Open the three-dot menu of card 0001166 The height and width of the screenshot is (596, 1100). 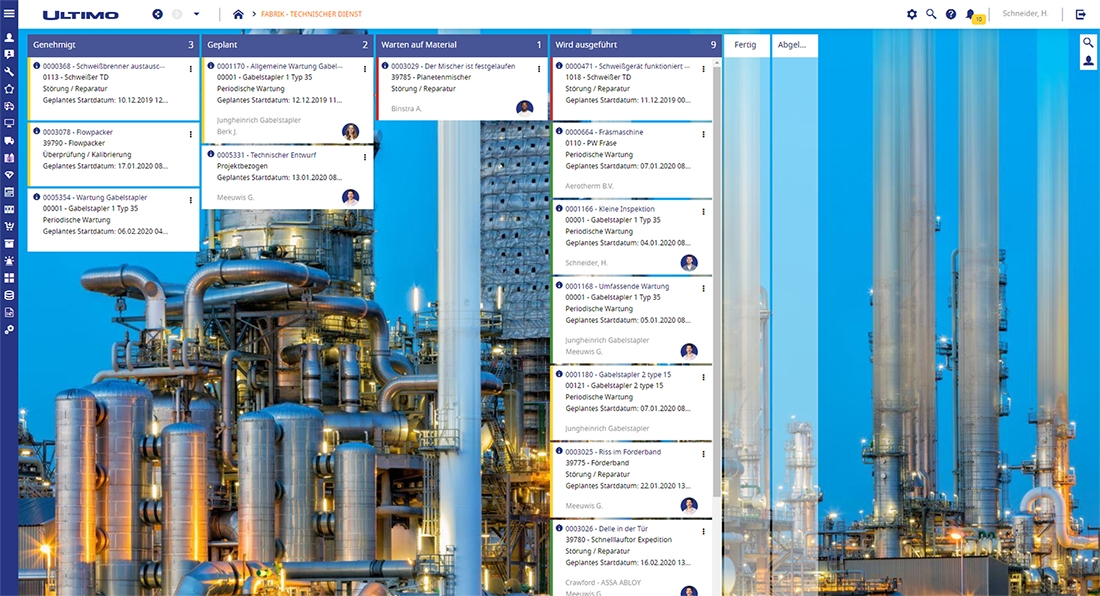tap(704, 211)
